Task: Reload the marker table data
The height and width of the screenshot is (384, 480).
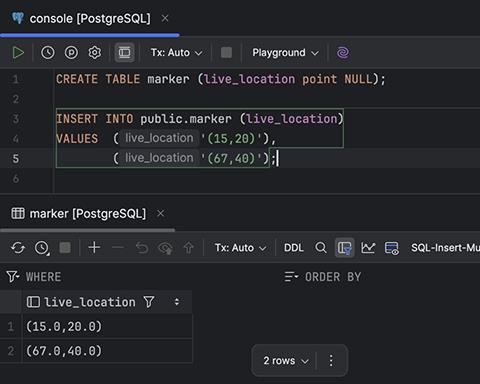Action: click(x=18, y=248)
